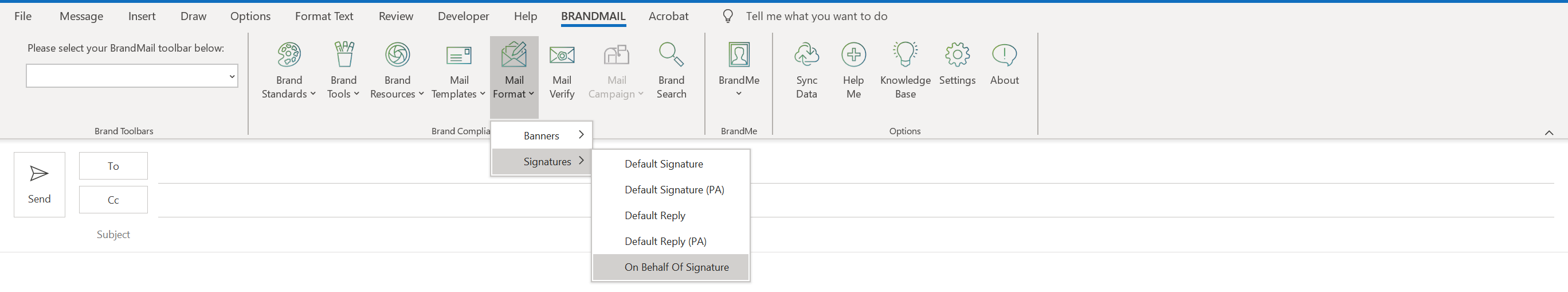Open the Brand Standards palette icon
The width and height of the screenshot is (1568, 292).
click(x=288, y=55)
